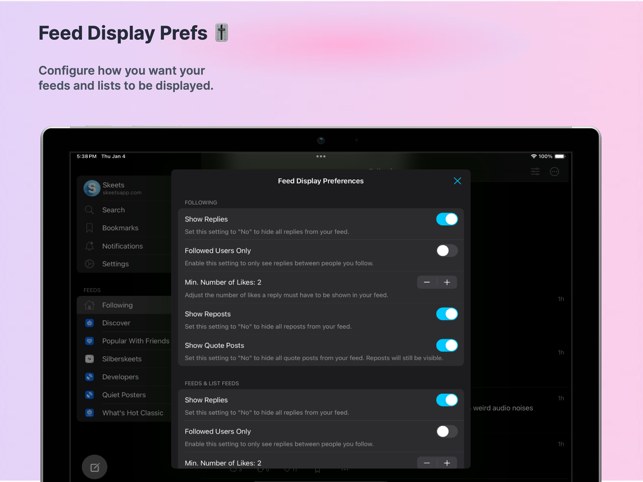Open the compose new post button

(x=95, y=467)
